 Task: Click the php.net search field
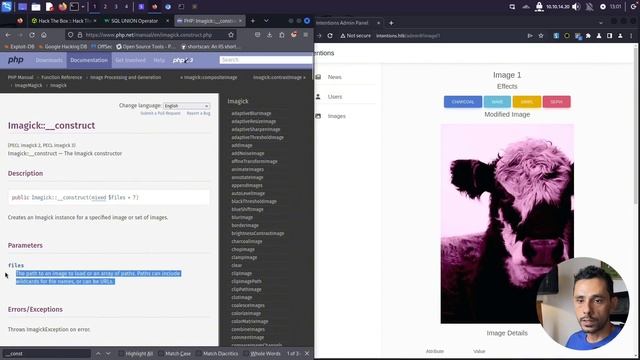[266, 60]
